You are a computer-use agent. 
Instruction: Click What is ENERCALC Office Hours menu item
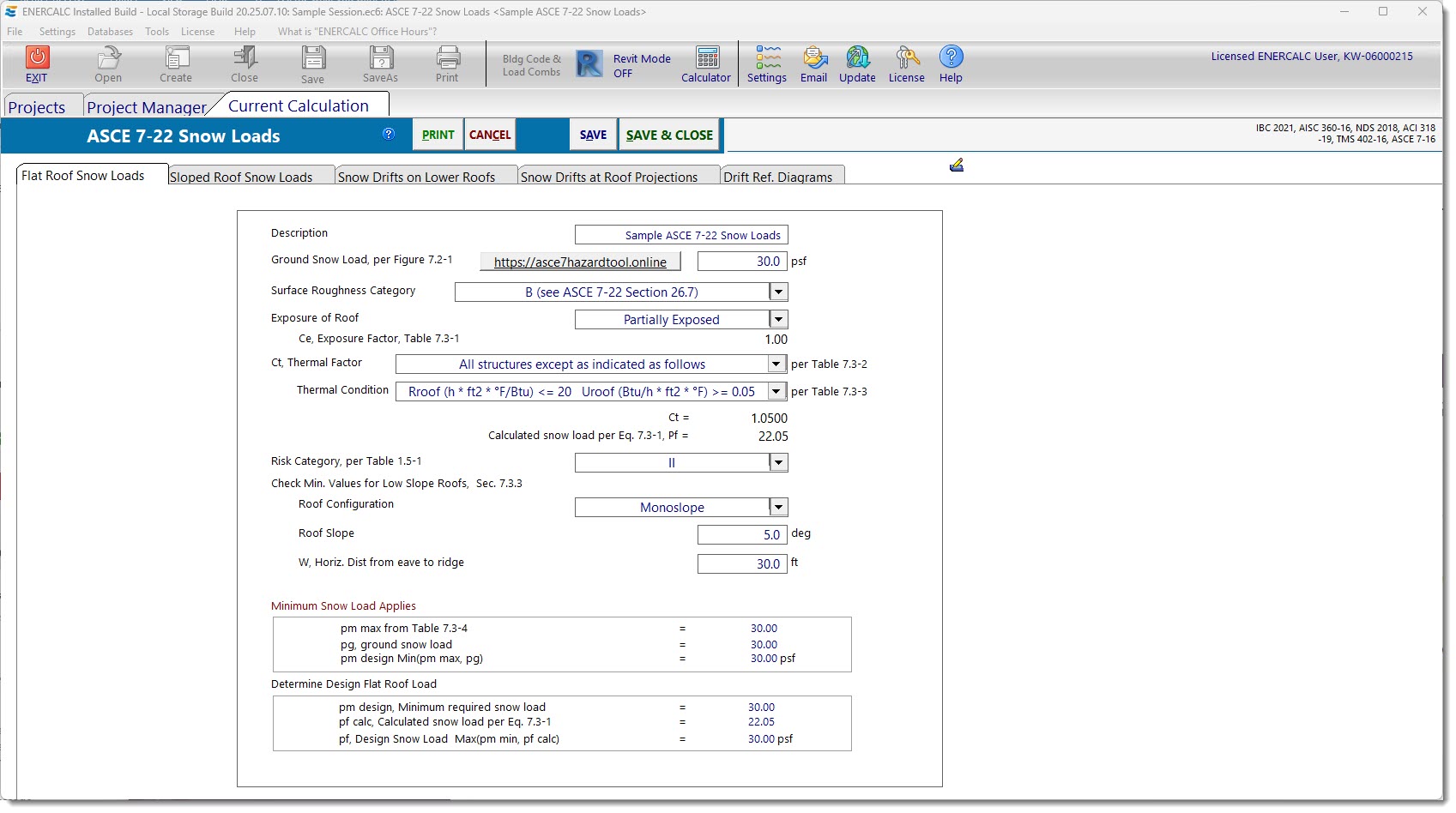pos(357,32)
